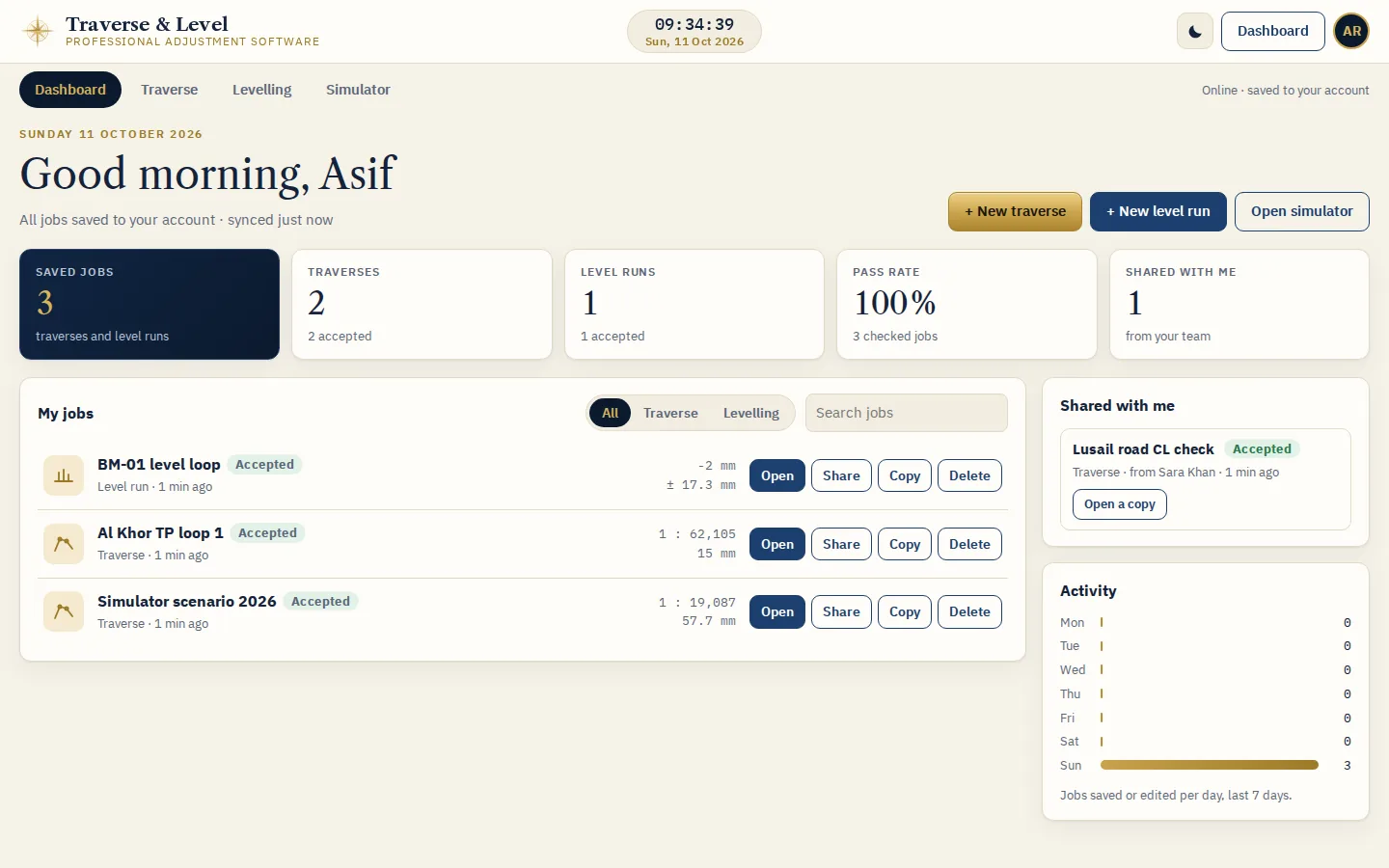Switch to the Traverse nav tab
Viewport: 1389px width, 868px height.
[x=169, y=90]
